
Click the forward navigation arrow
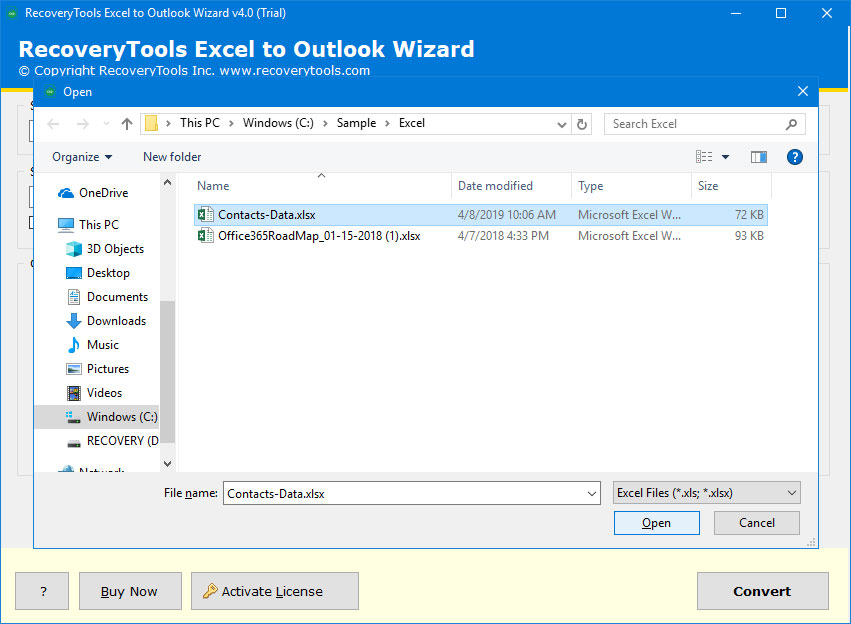82,124
